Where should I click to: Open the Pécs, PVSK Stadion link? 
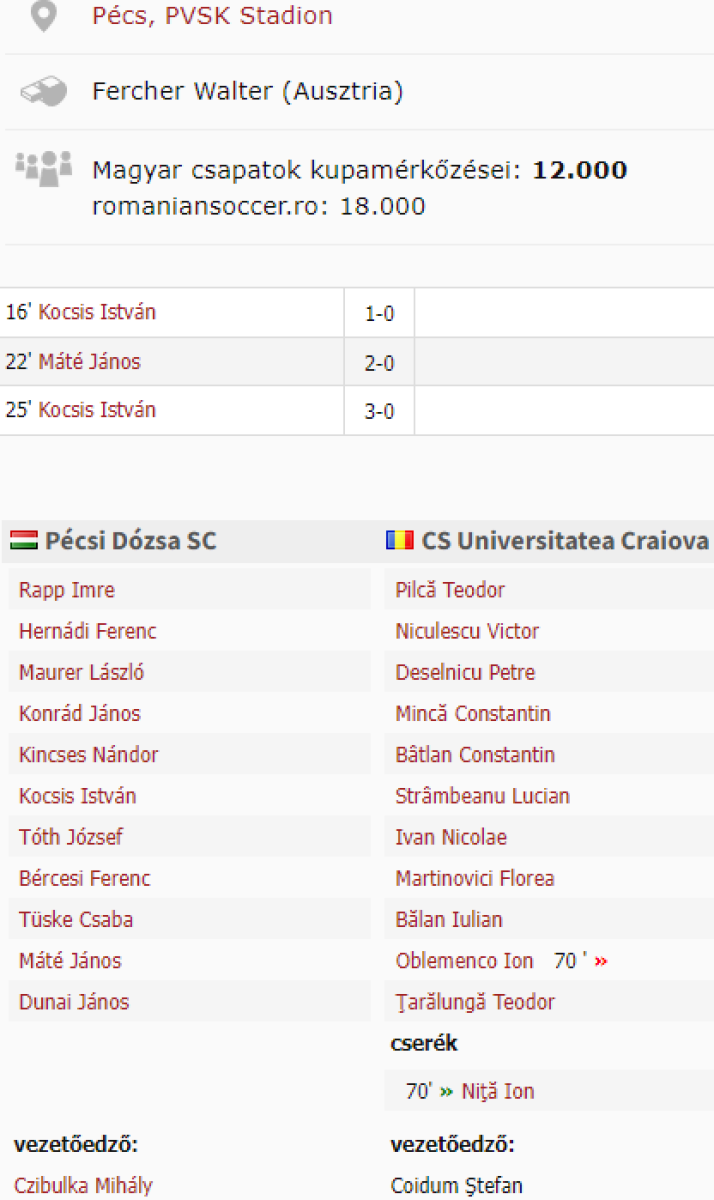212,17
